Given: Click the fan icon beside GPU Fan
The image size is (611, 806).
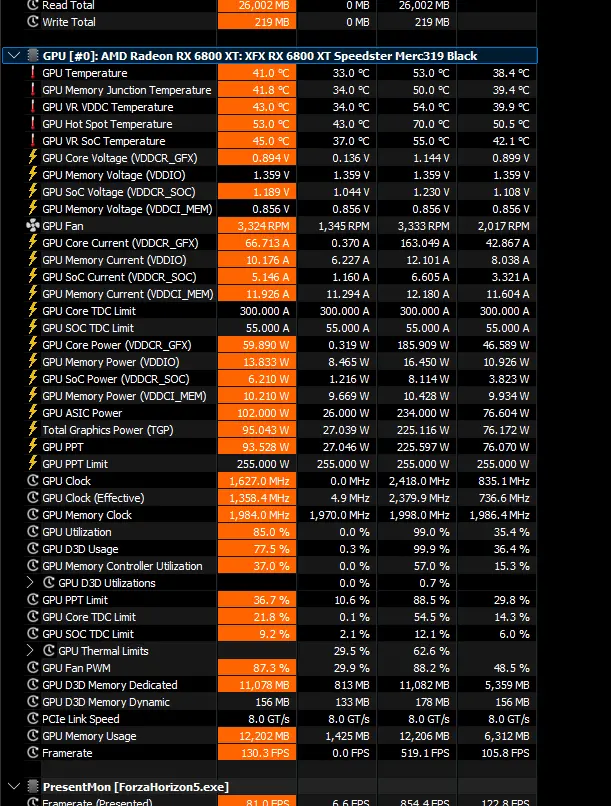Looking at the screenshot, I should point(33,225).
